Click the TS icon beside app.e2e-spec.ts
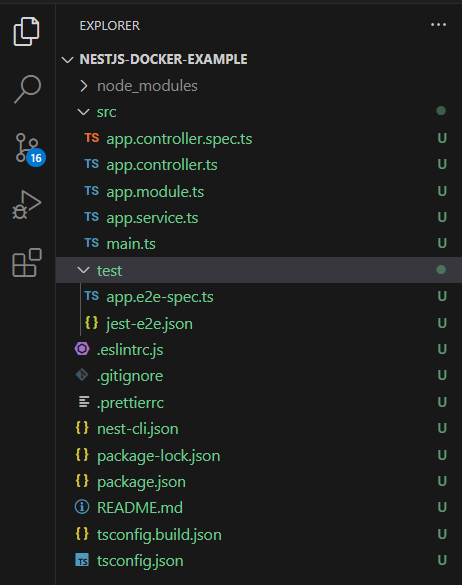The height and width of the screenshot is (585, 462). [91, 296]
